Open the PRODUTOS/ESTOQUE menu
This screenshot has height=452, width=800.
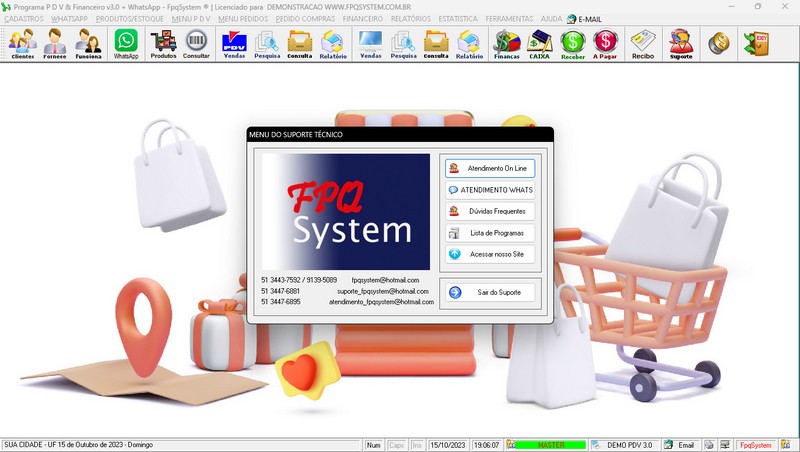point(130,19)
